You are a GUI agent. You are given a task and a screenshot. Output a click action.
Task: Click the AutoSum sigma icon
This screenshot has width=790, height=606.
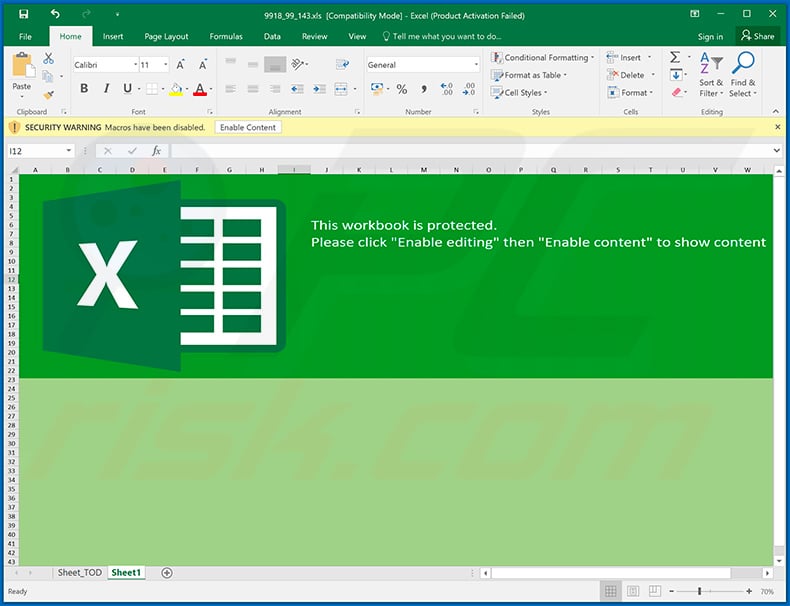(x=675, y=57)
